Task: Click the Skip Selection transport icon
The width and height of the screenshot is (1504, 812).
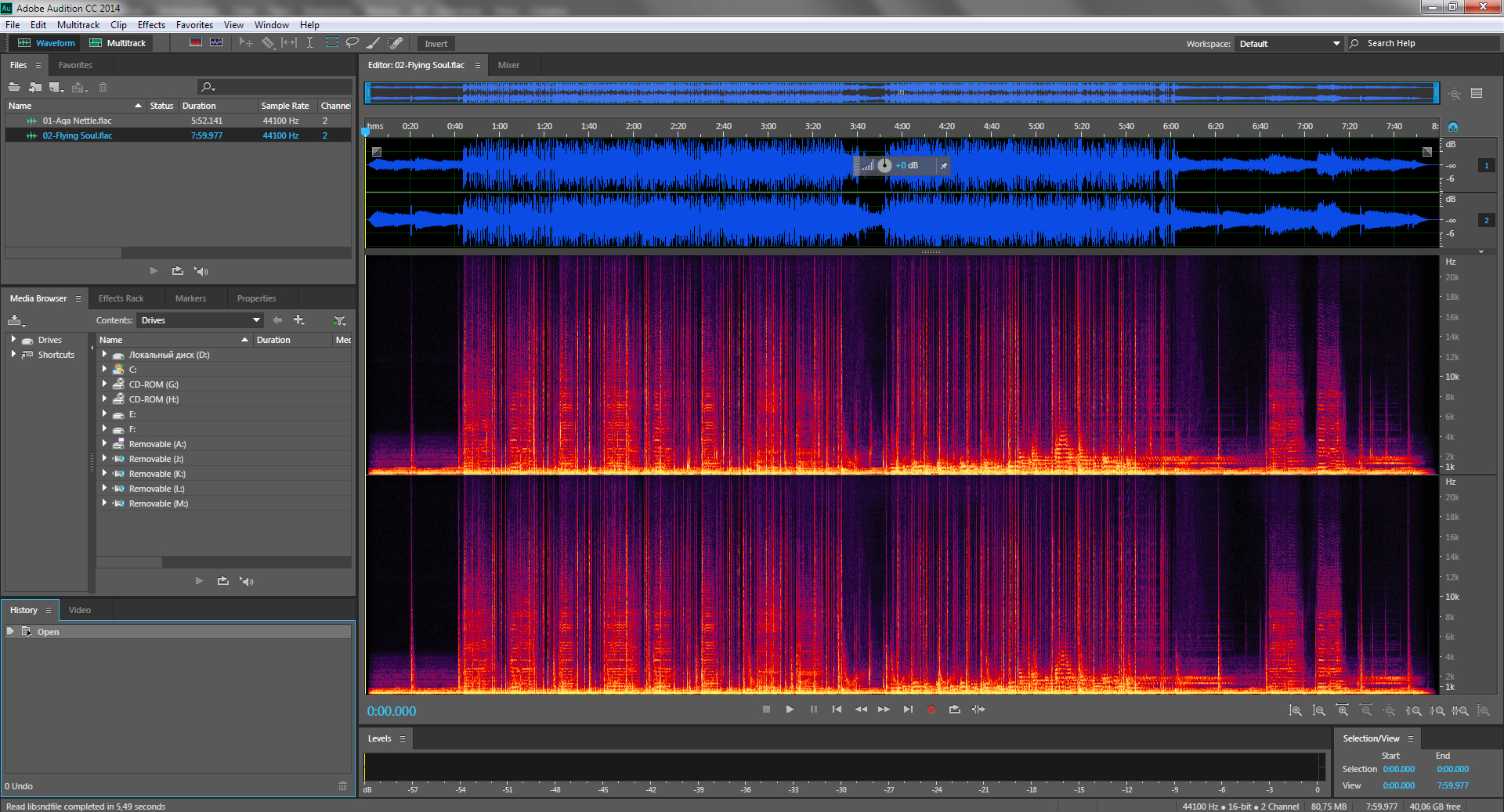Action: tap(978, 709)
